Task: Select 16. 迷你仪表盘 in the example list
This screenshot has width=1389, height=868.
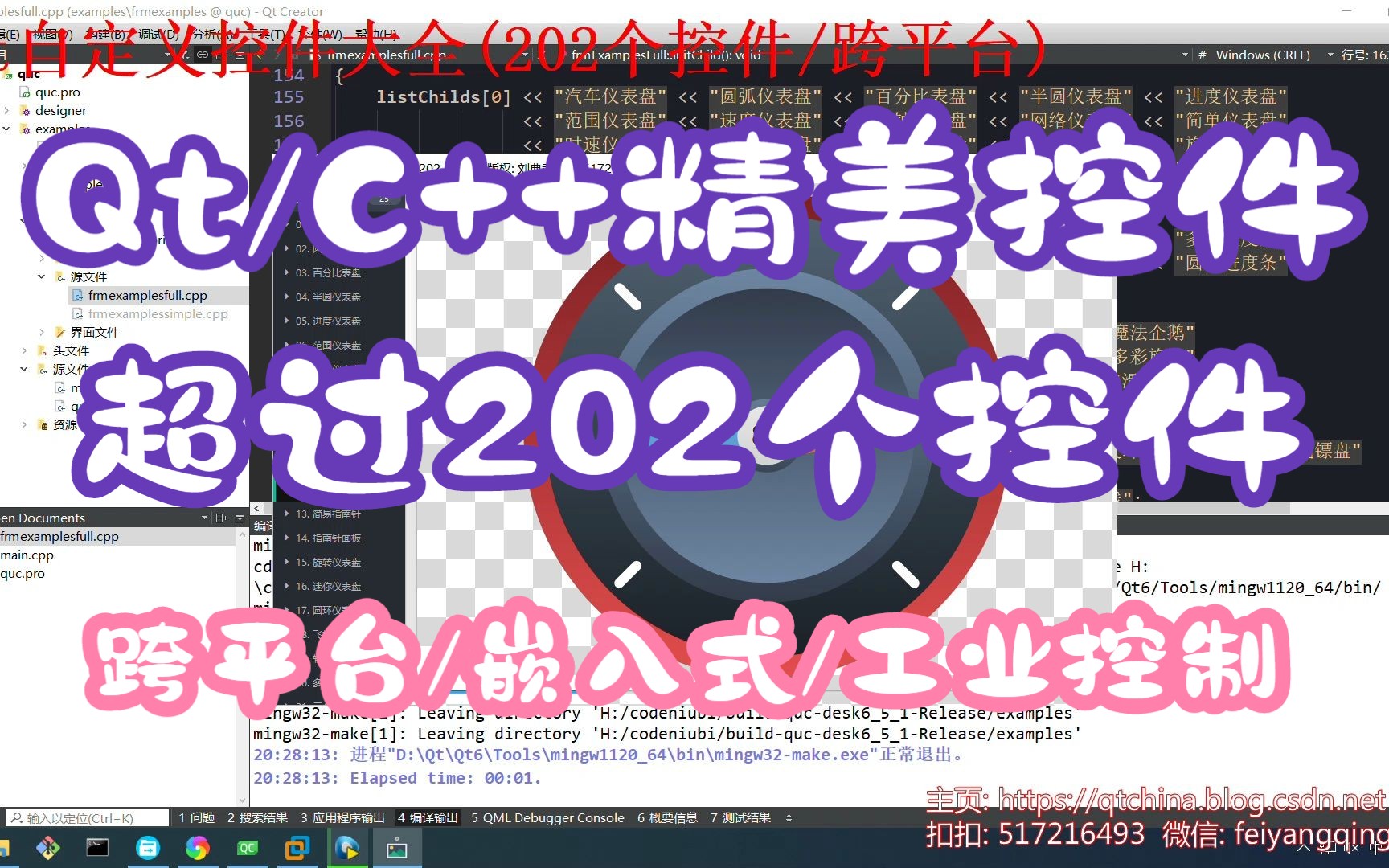Action: pos(328,586)
